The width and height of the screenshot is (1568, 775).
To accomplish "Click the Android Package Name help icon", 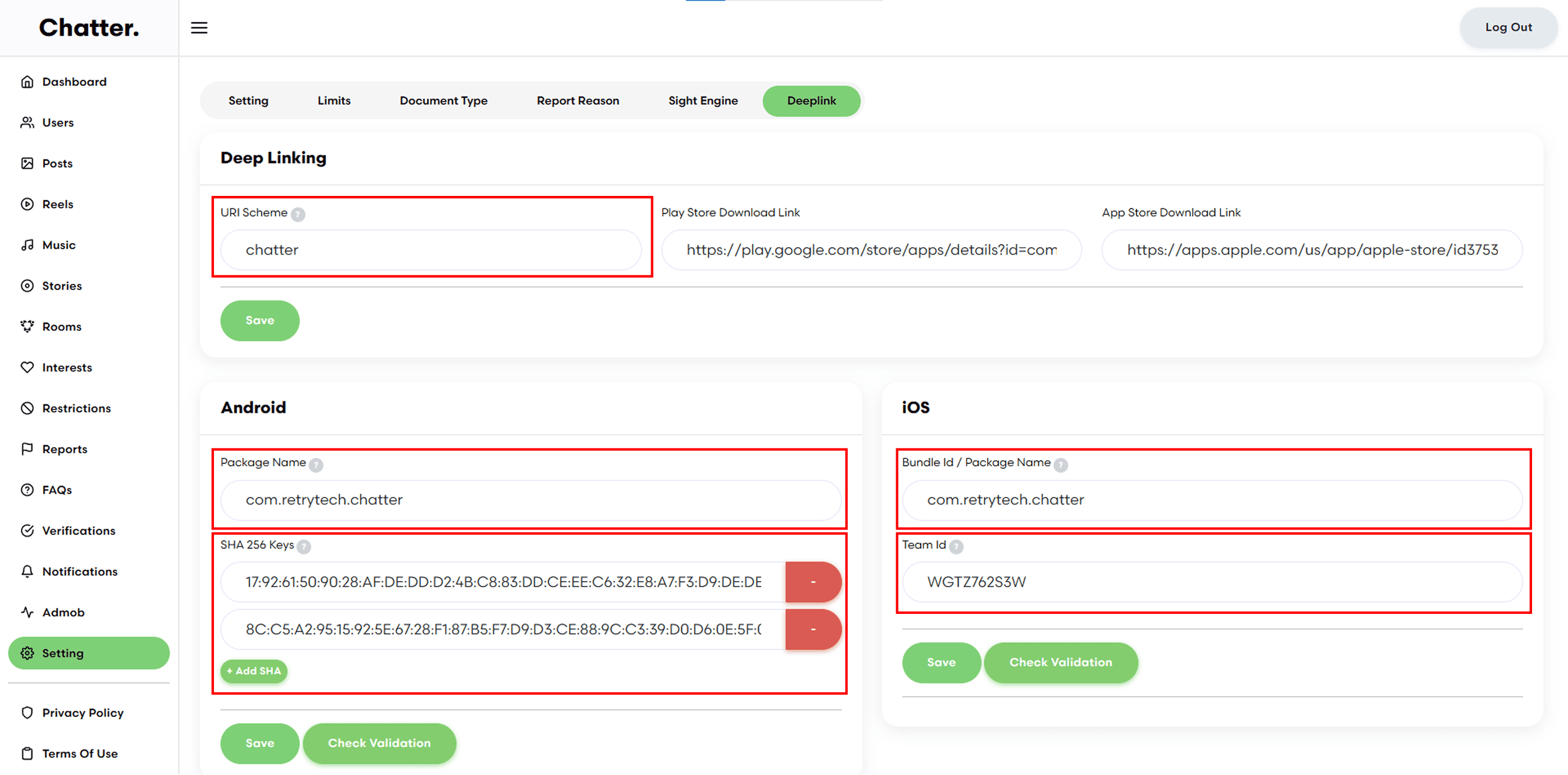I will coord(316,465).
